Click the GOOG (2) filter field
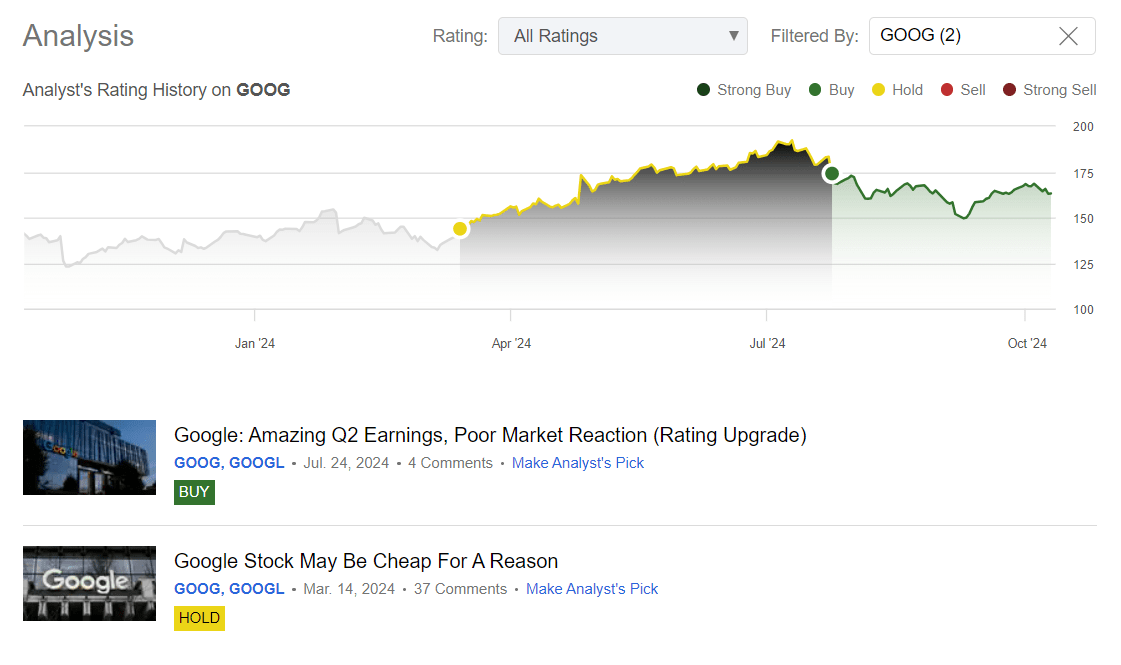Image resolution: width=1121 pixels, height=665 pixels. coord(960,36)
